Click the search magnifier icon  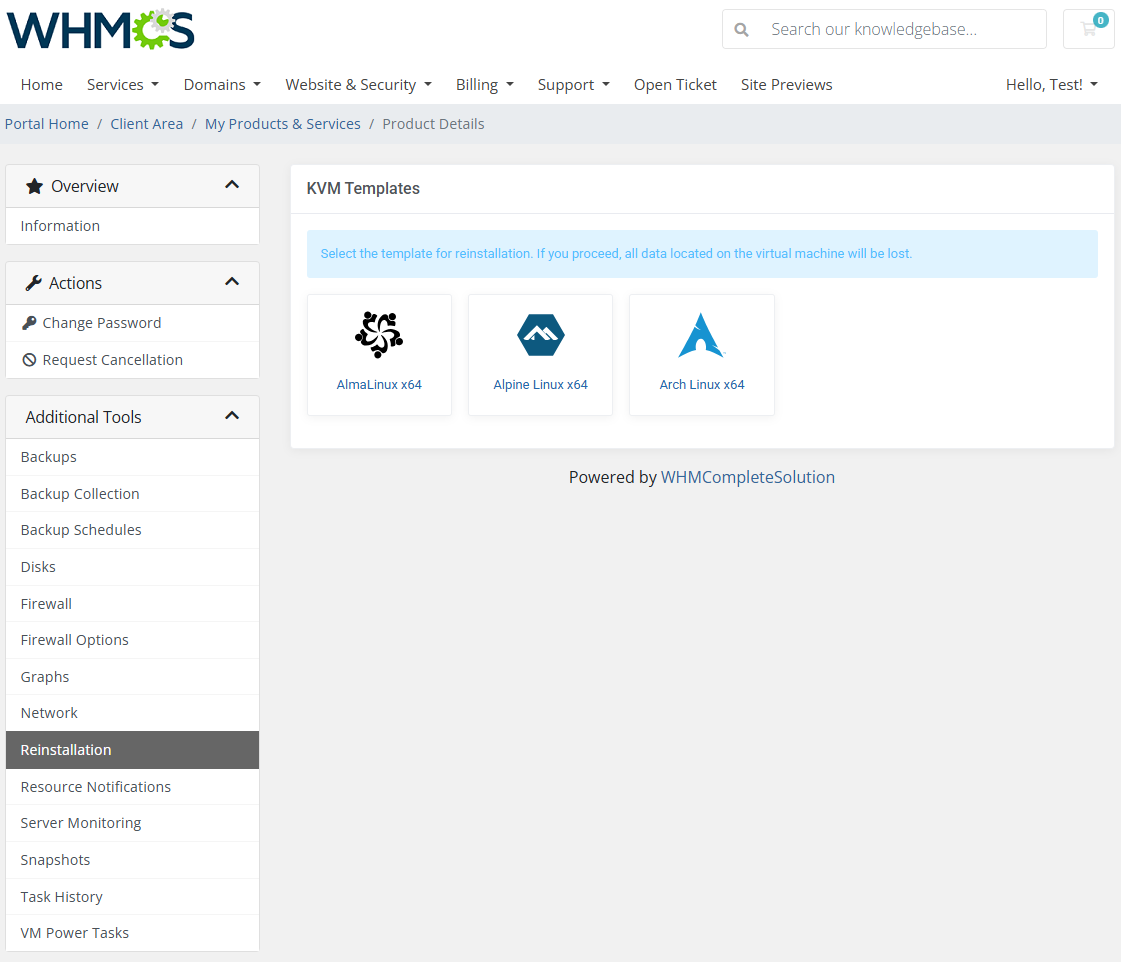(x=741, y=30)
